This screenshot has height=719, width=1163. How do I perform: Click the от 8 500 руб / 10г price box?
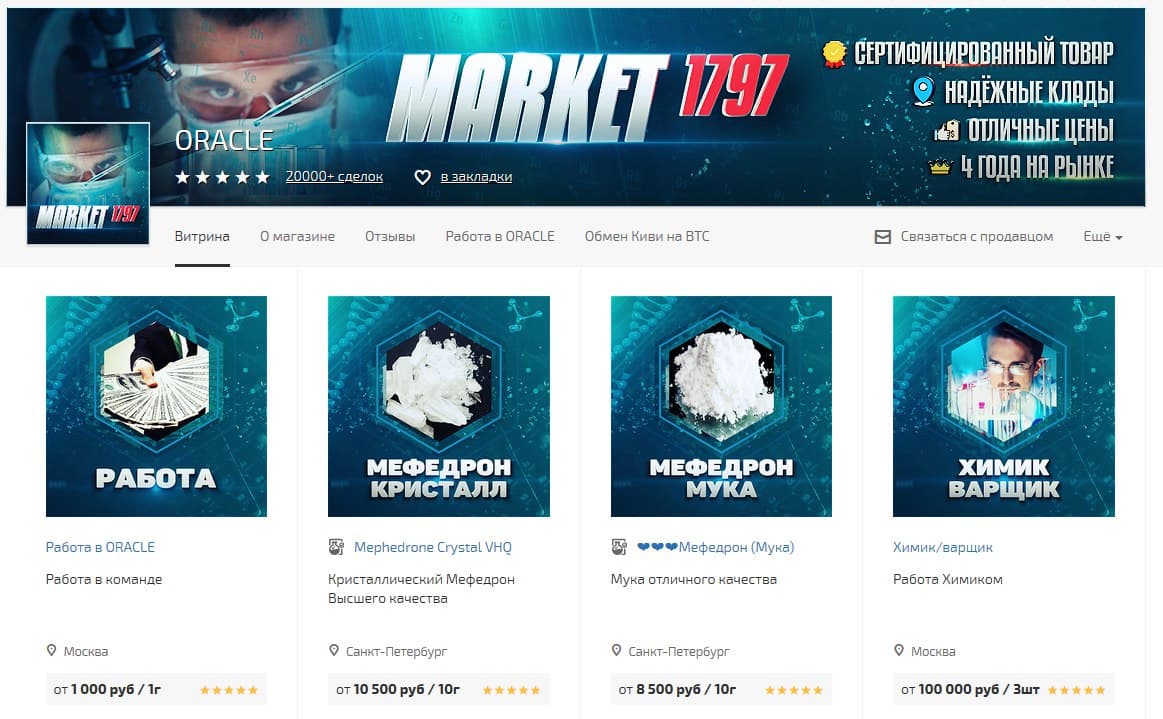tap(721, 689)
